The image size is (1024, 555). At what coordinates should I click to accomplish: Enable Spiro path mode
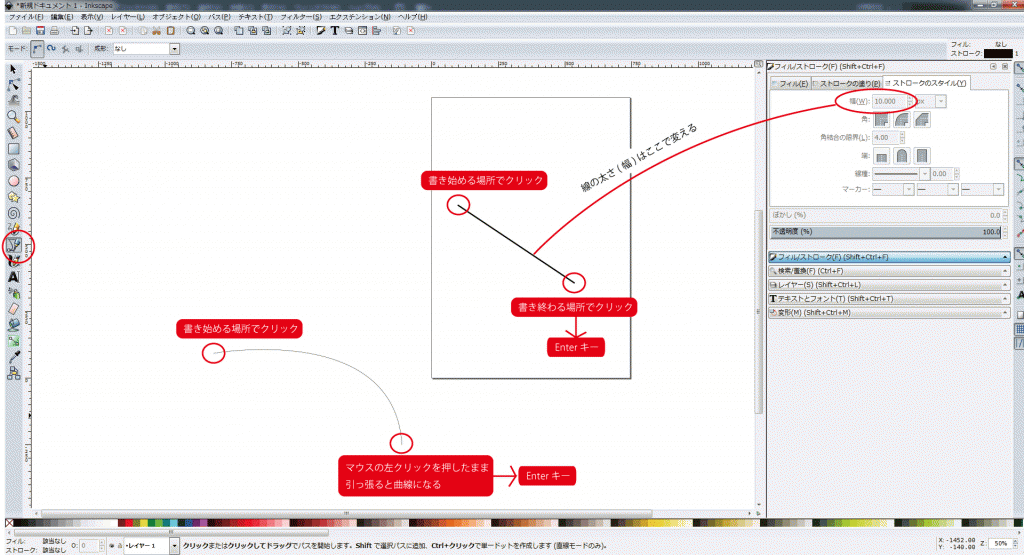pos(52,48)
